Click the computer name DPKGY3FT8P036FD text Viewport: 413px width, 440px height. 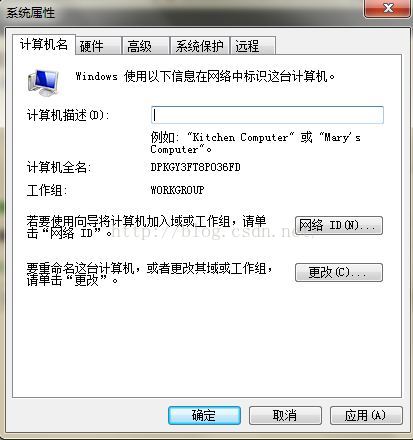[196, 167]
